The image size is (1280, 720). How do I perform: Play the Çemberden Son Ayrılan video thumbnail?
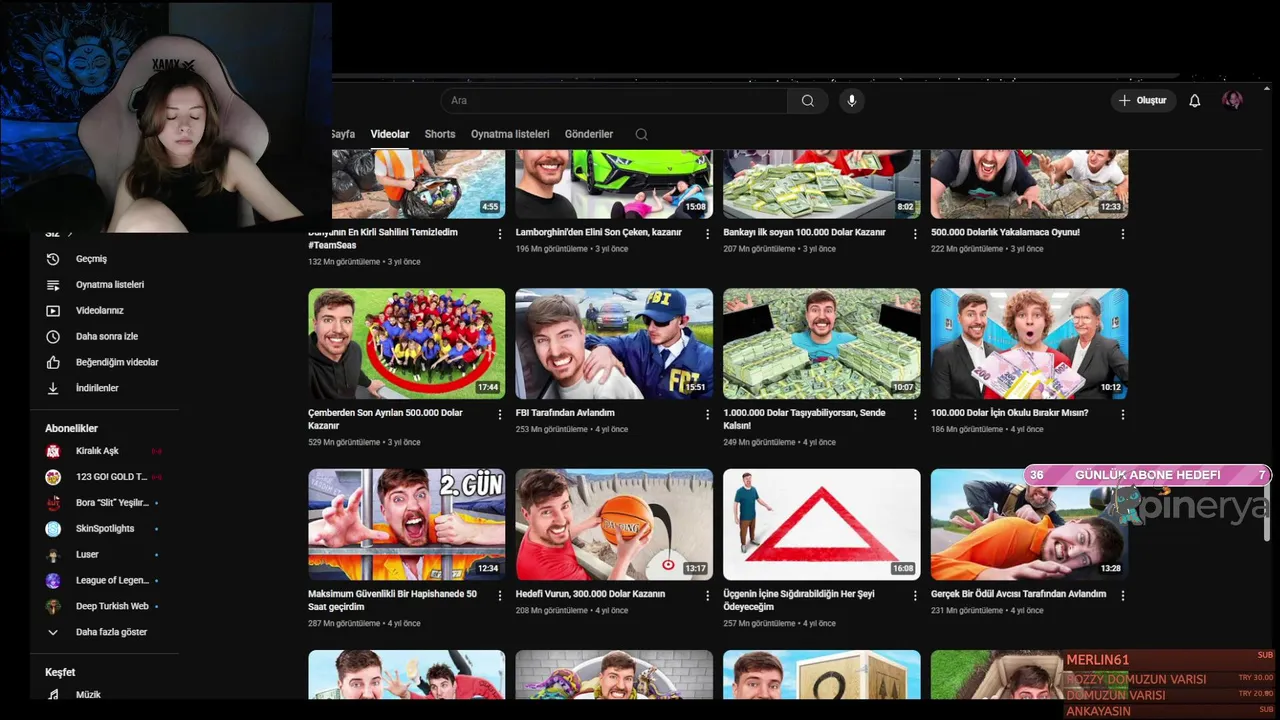pos(407,343)
